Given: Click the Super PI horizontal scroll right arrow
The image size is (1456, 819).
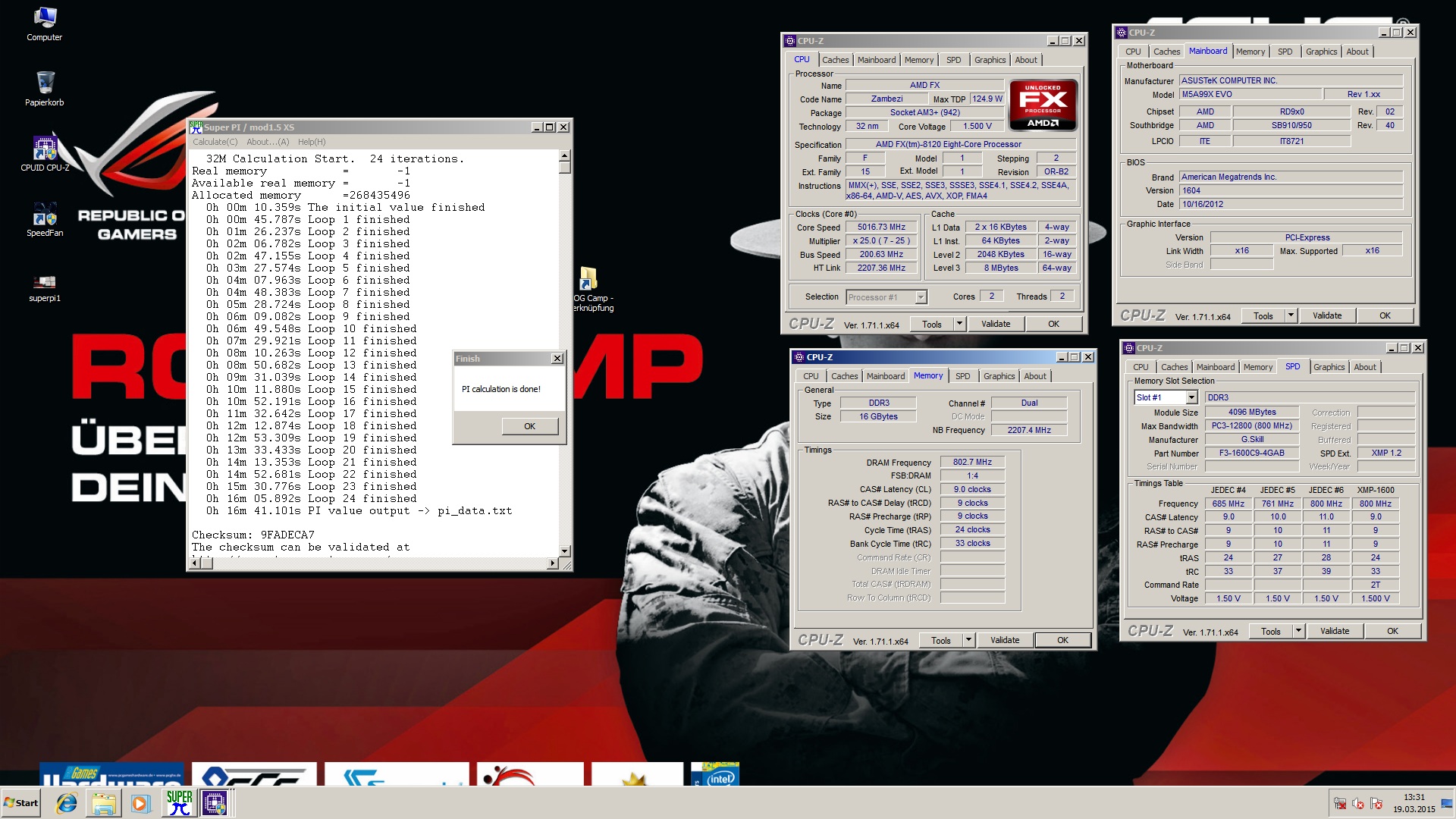Looking at the screenshot, I should coord(552,563).
